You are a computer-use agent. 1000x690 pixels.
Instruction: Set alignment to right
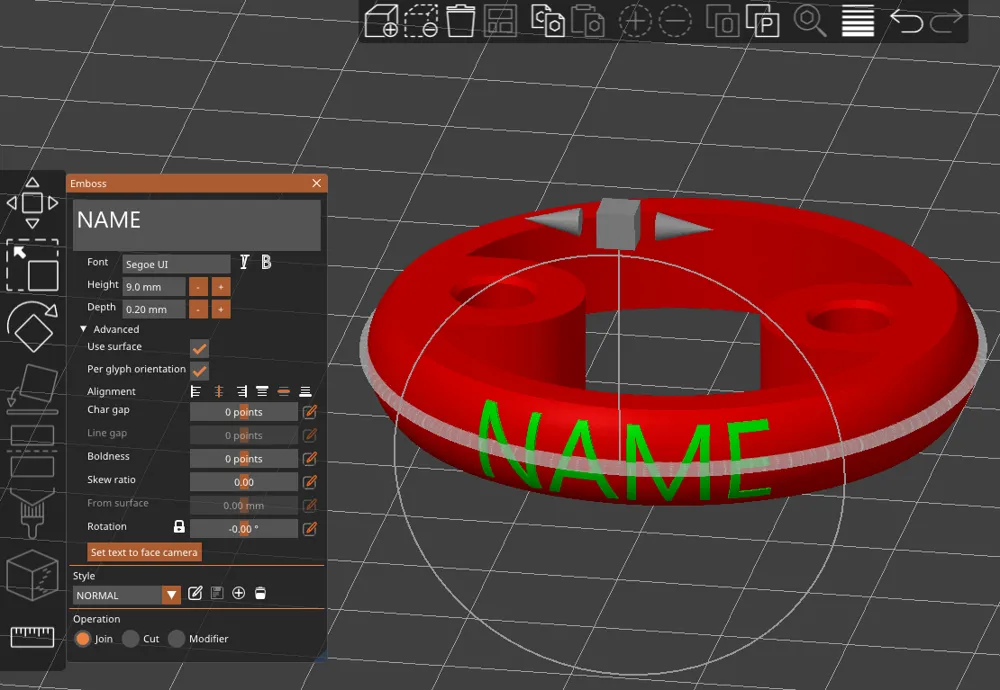coord(241,392)
